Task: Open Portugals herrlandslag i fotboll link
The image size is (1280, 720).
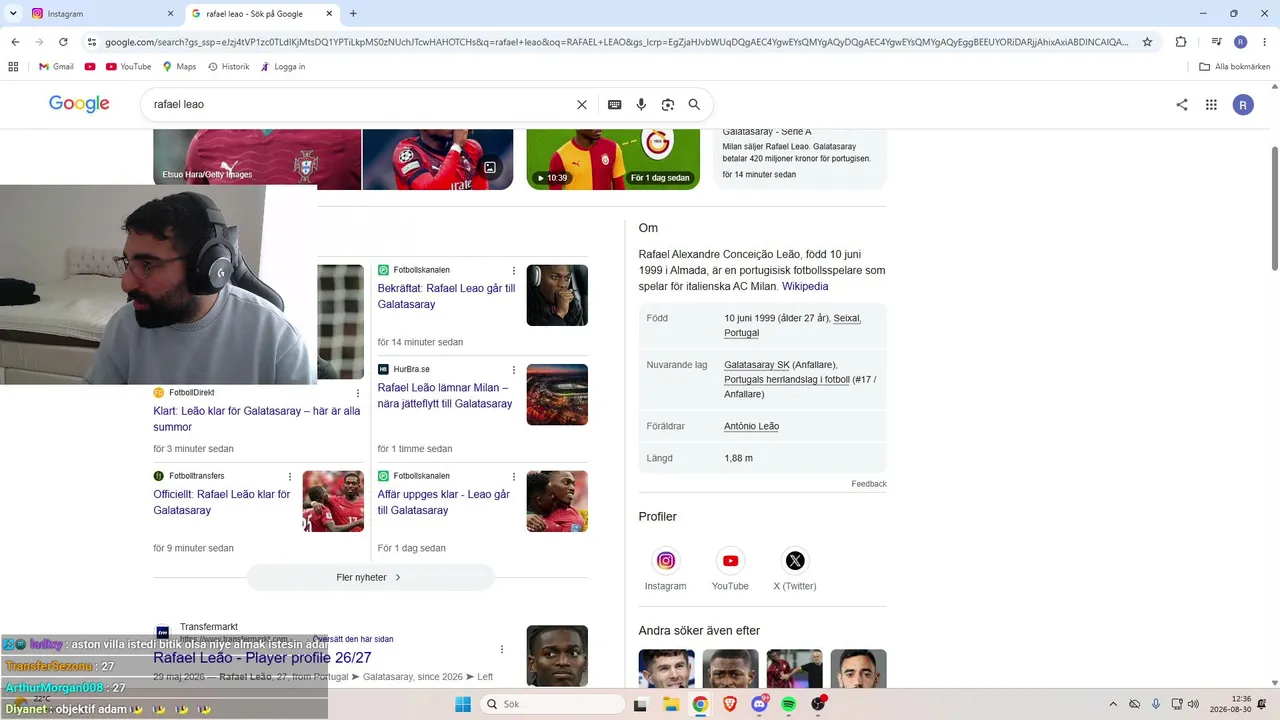Action: pyautogui.click(x=787, y=380)
